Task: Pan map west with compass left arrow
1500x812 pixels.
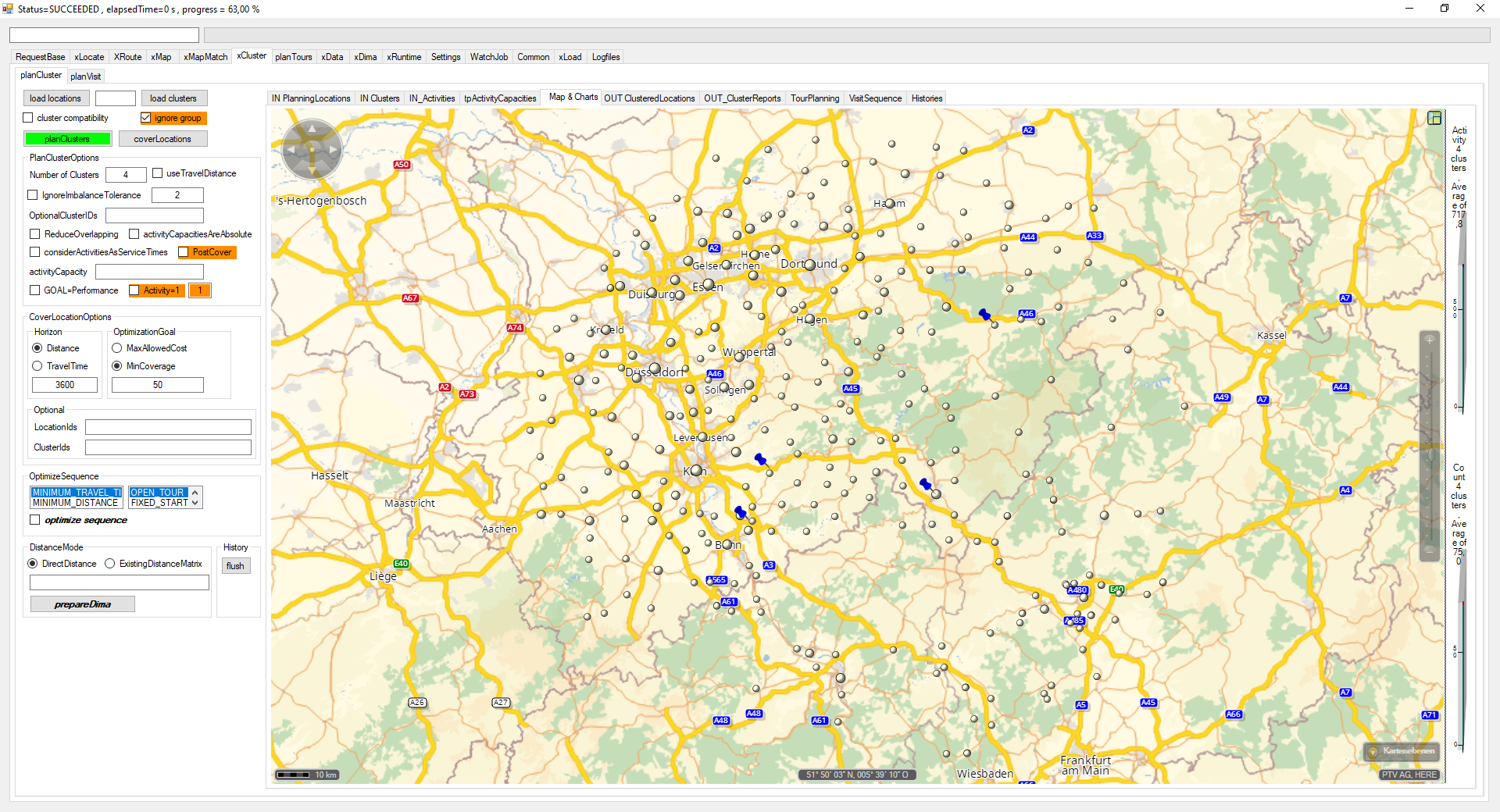Action: (291, 149)
